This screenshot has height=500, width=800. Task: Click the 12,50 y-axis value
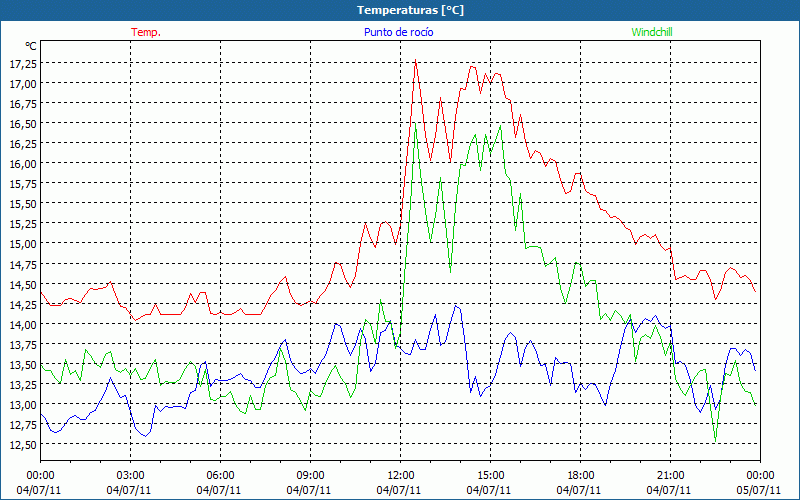tap(23, 444)
